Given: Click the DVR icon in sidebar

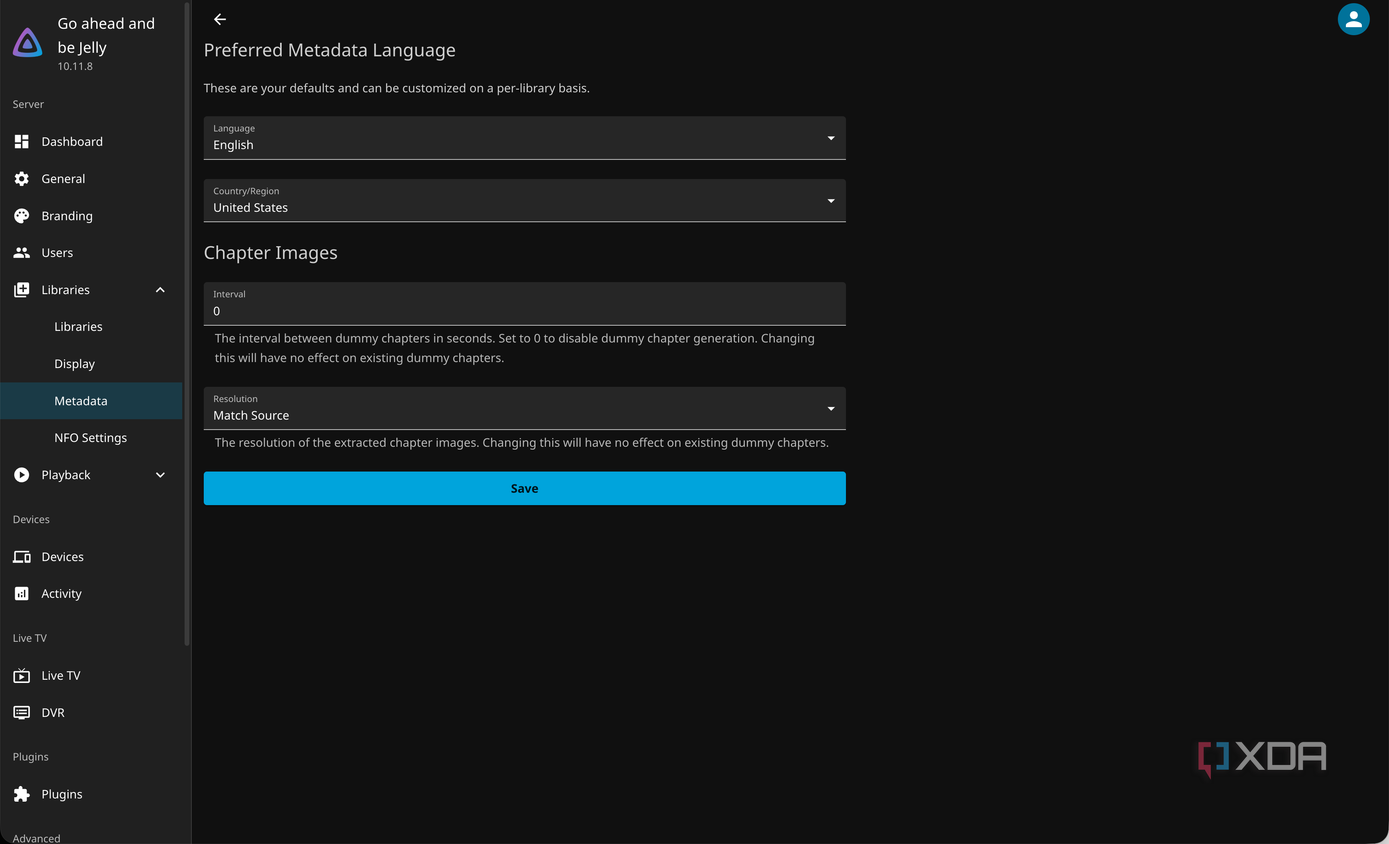Looking at the screenshot, I should coord(22,713).
